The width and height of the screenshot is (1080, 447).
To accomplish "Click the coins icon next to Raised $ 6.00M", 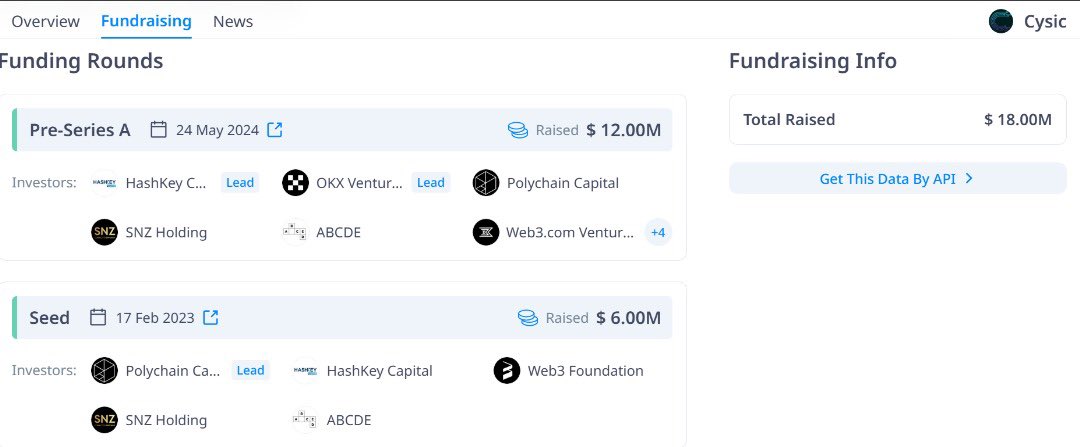I will coord(528,318).
